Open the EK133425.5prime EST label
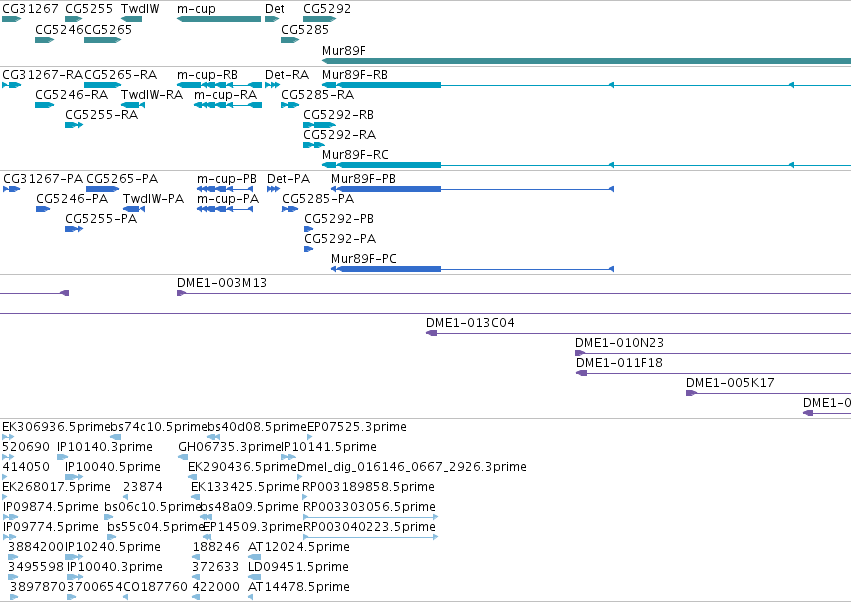This screenshot has width=851, height=602. 245,487
